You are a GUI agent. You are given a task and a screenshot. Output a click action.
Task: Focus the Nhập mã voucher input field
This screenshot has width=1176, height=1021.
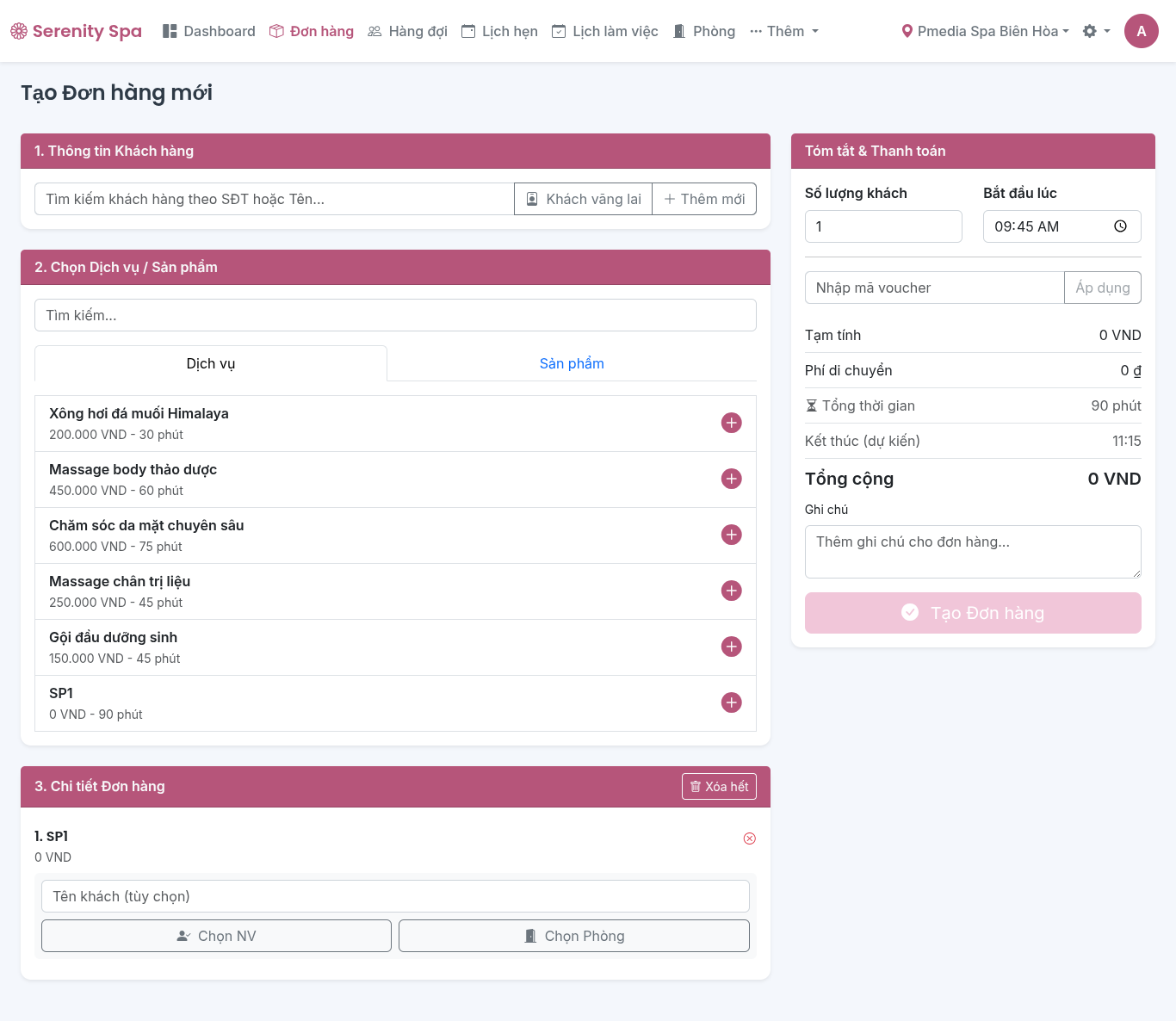[934, 288]
